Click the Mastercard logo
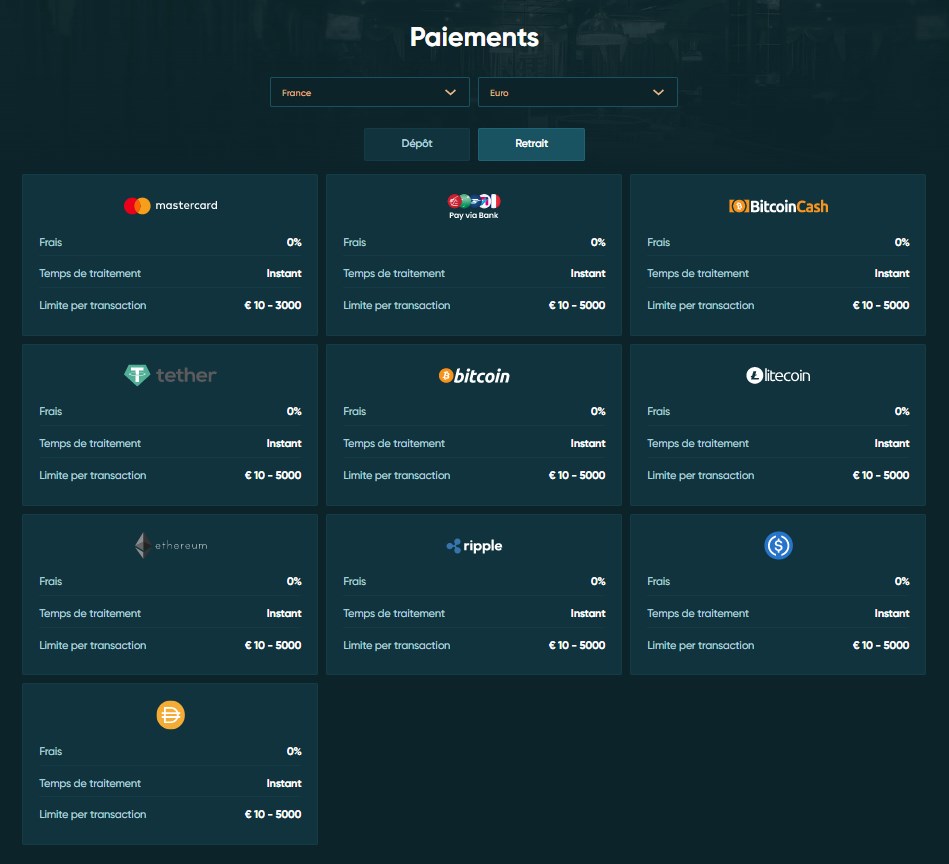Viewport: 949px width, 864px height. 170,206
